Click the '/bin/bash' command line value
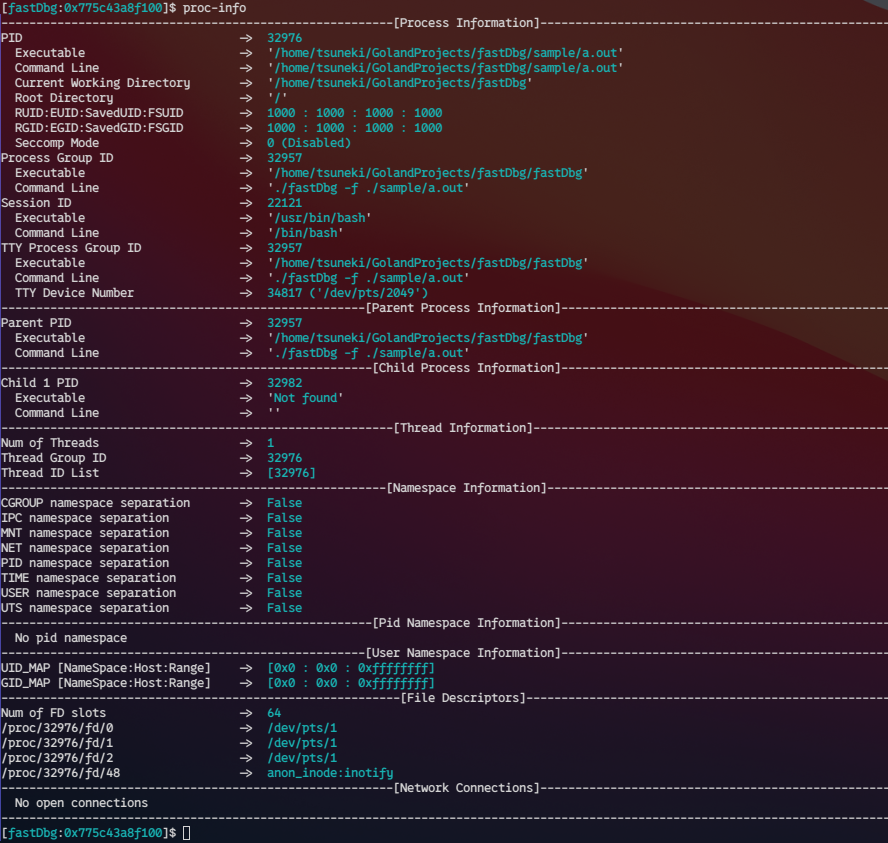 pos(305,233)
